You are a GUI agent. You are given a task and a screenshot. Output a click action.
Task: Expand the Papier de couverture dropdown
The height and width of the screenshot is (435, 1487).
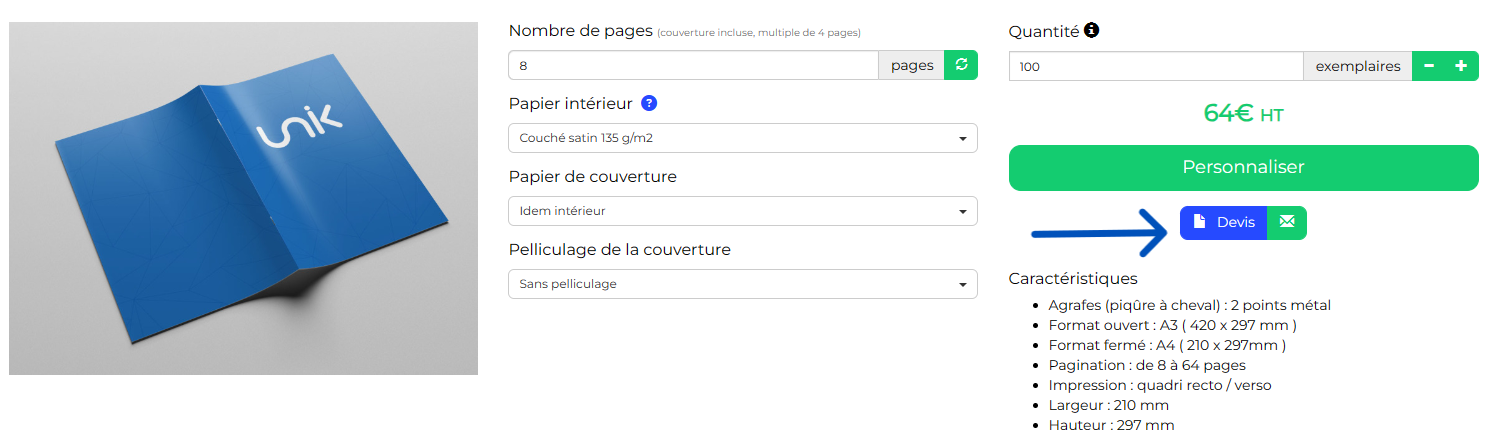point(742,211)
